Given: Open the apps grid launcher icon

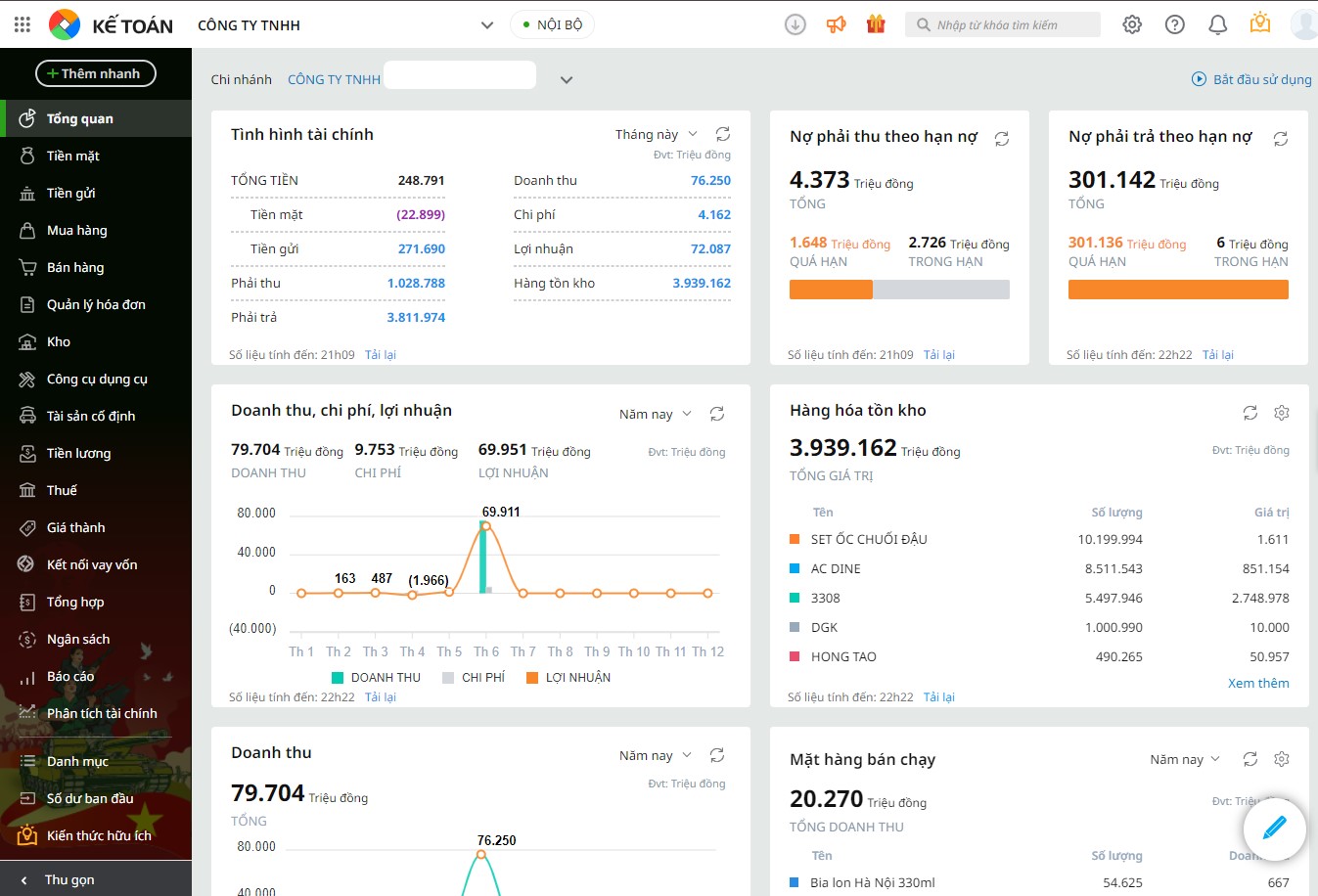Looking at the screenshot, I should pyautogui.click(x=23, y=24).
